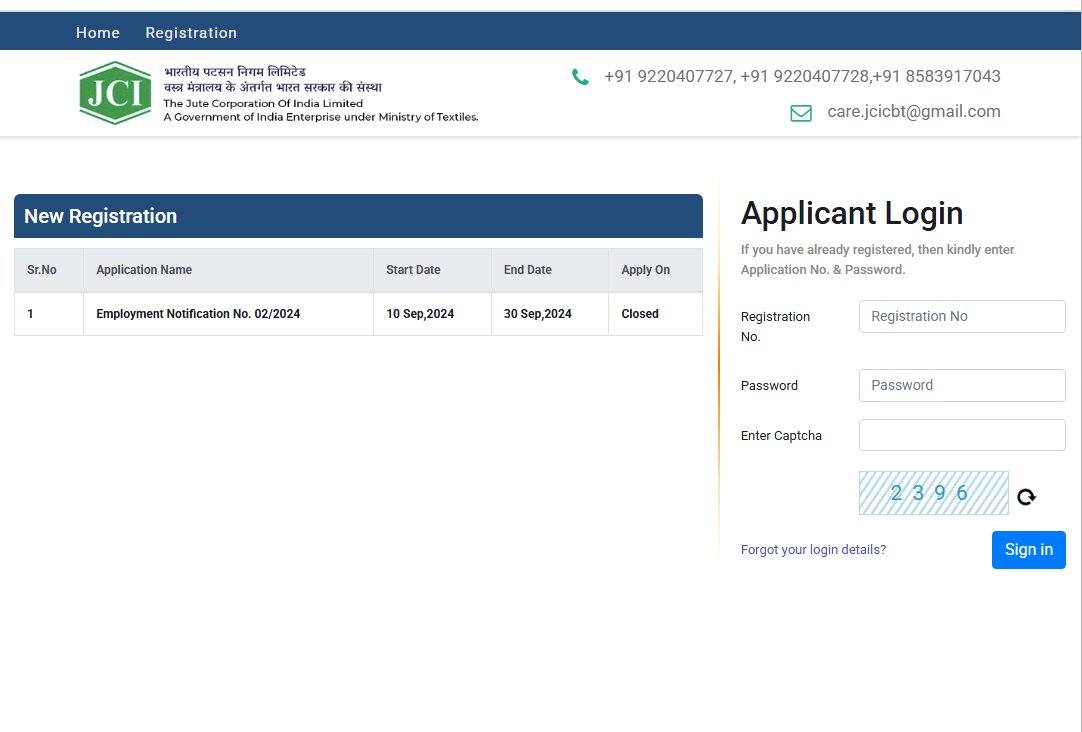This screenshot has width=1082, height=732.
Task: Select Employment Notification No. 02/2024 entry
Action: (x=198, y=314)
